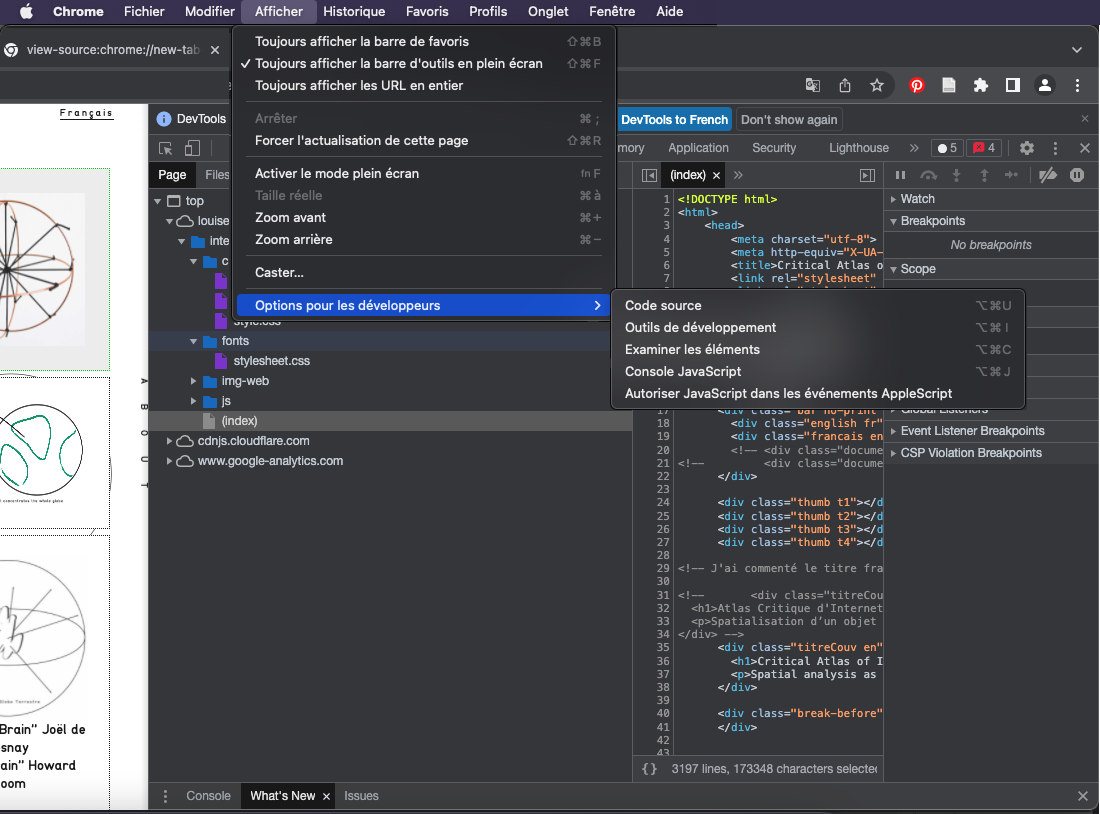The image size is (1100, 814).
Task: Click 'Don't show again' button
Action: tap(789, 120)
